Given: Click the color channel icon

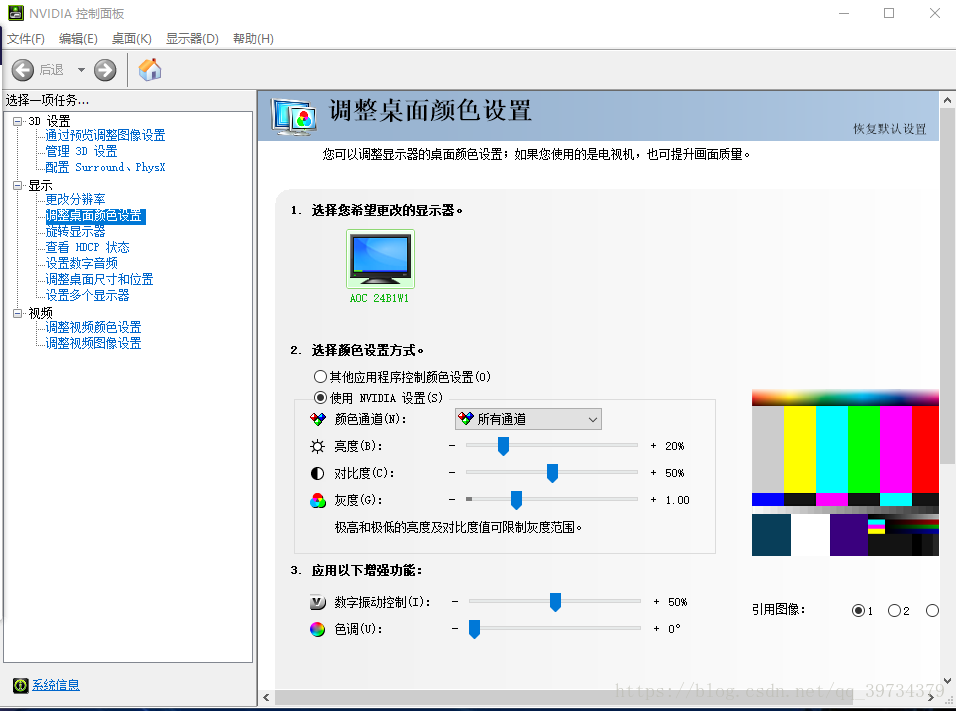Looking at the screenshot, I should 318,419.
